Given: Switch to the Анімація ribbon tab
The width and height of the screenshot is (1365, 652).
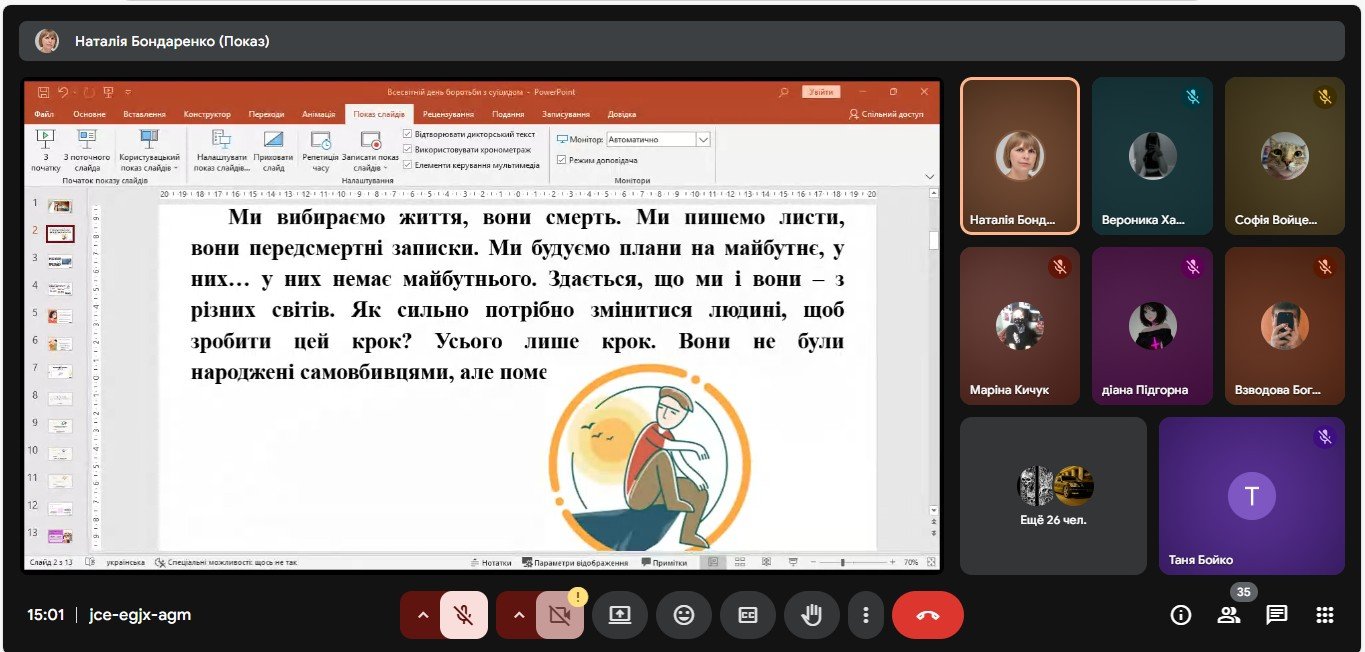Looking at the screenshot, I should 318,114.
